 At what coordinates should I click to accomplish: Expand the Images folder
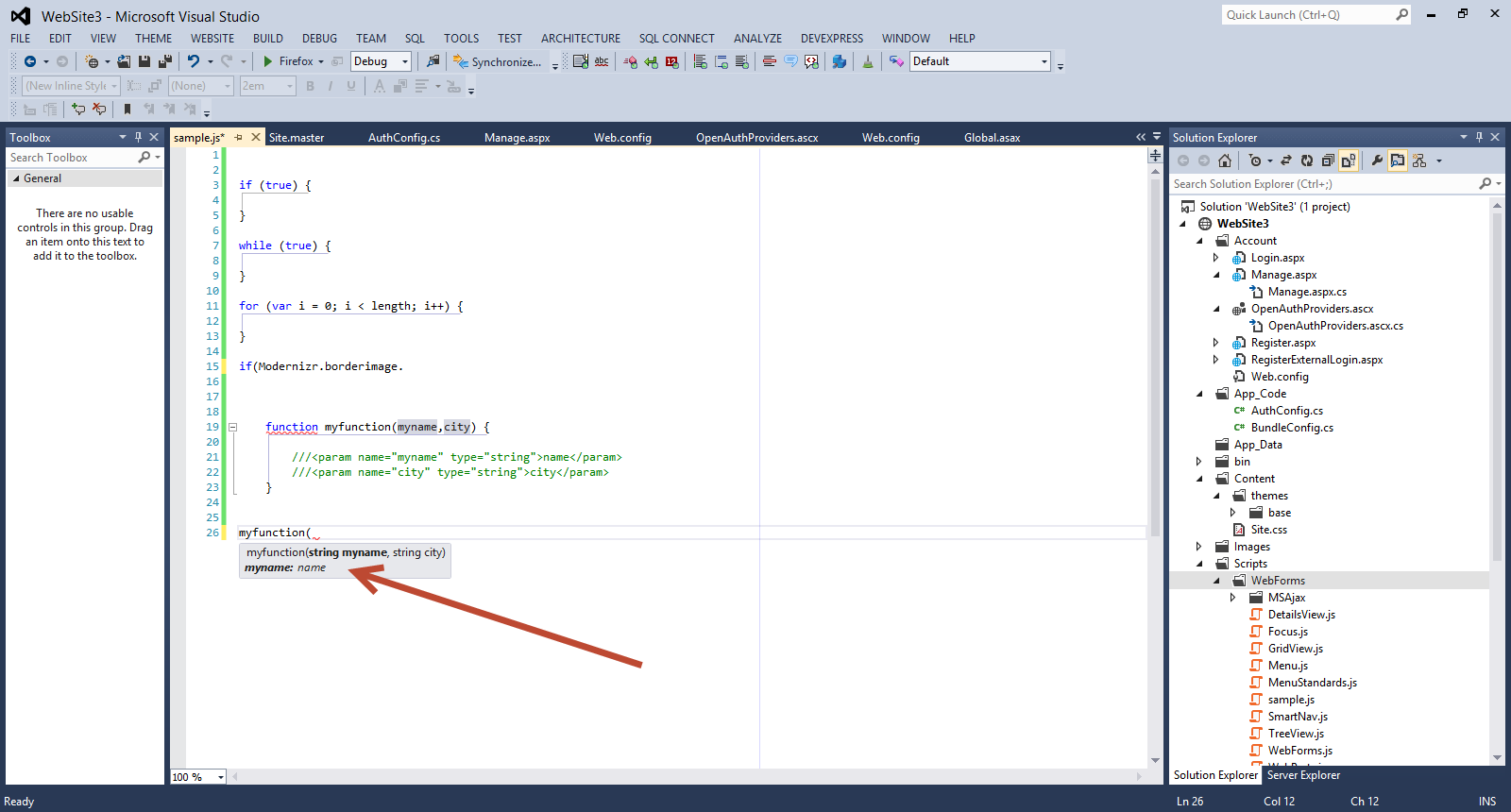pyautogui.click(x=1199, y=547)
